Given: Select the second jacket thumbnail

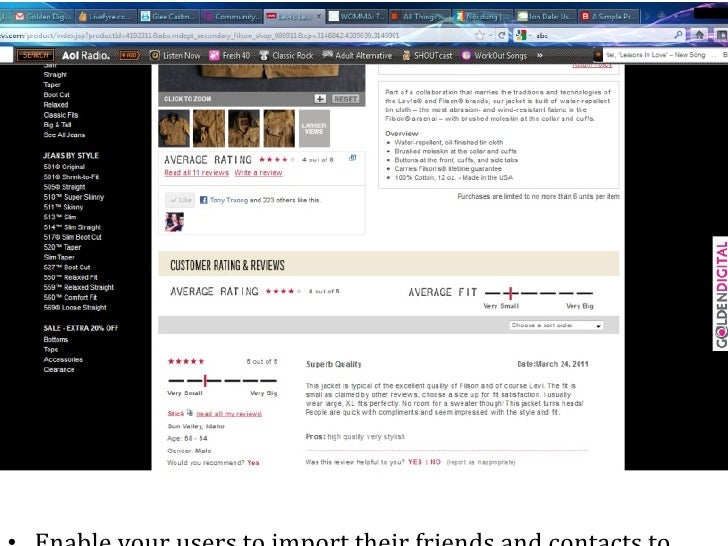Looking at the screenshot, I should tap(209, 128).
